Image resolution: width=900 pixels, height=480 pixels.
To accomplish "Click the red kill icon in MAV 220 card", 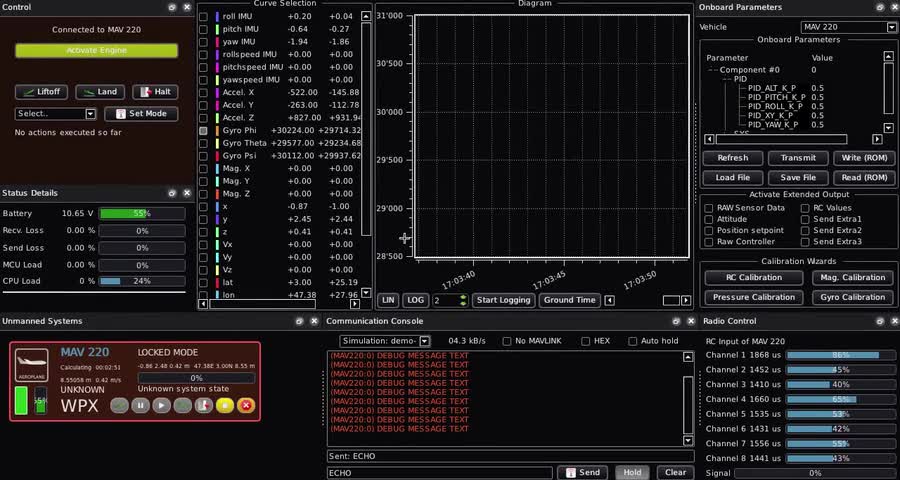I will click(246, 405).
